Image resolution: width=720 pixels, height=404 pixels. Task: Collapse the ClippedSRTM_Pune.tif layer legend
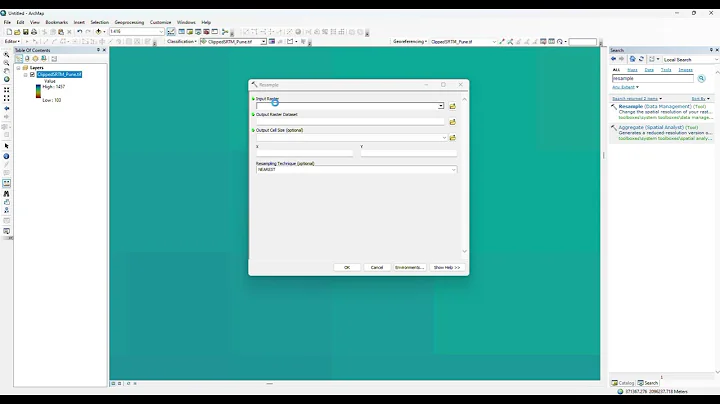(x=26, y=74)
